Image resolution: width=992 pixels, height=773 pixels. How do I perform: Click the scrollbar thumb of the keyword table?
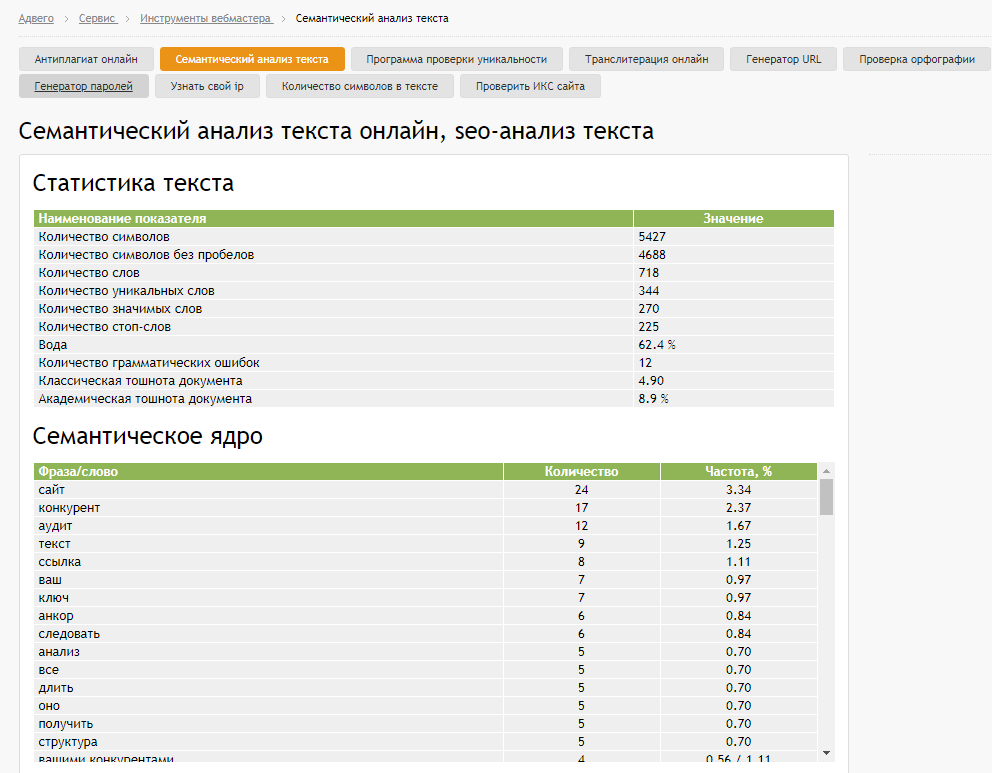(826, 497)
